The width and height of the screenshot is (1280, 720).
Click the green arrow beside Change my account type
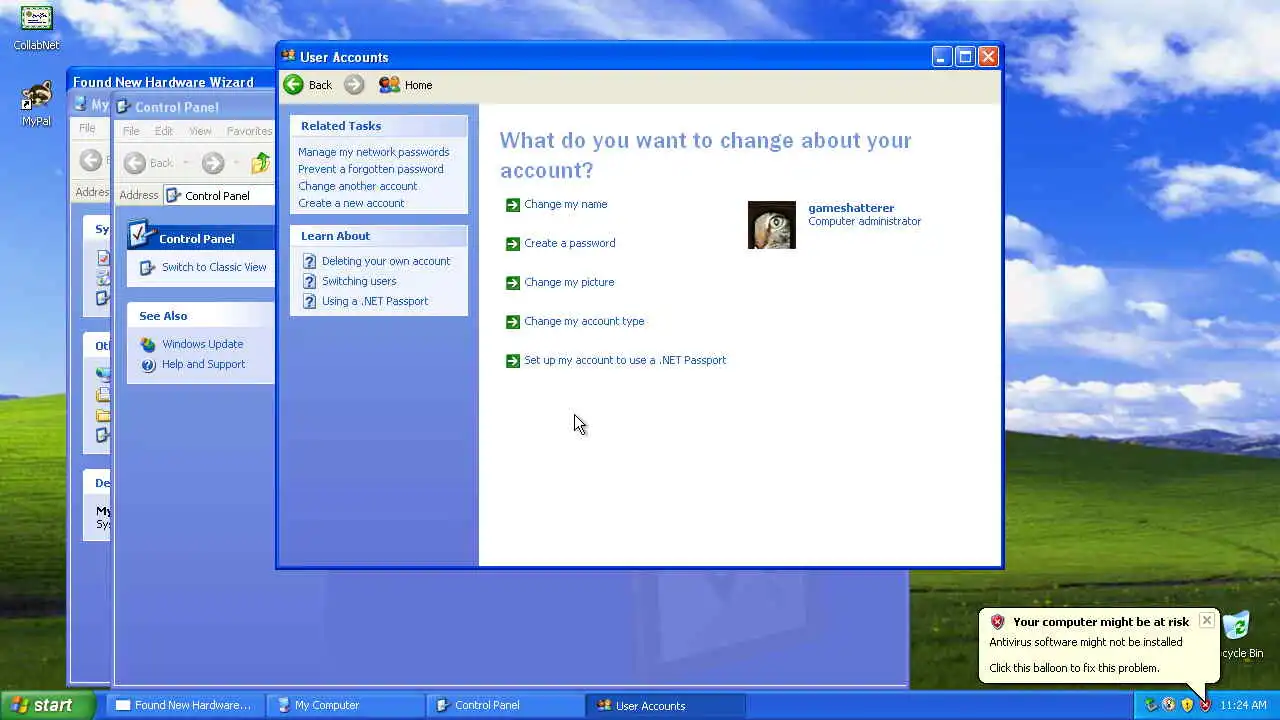(513, 322)
